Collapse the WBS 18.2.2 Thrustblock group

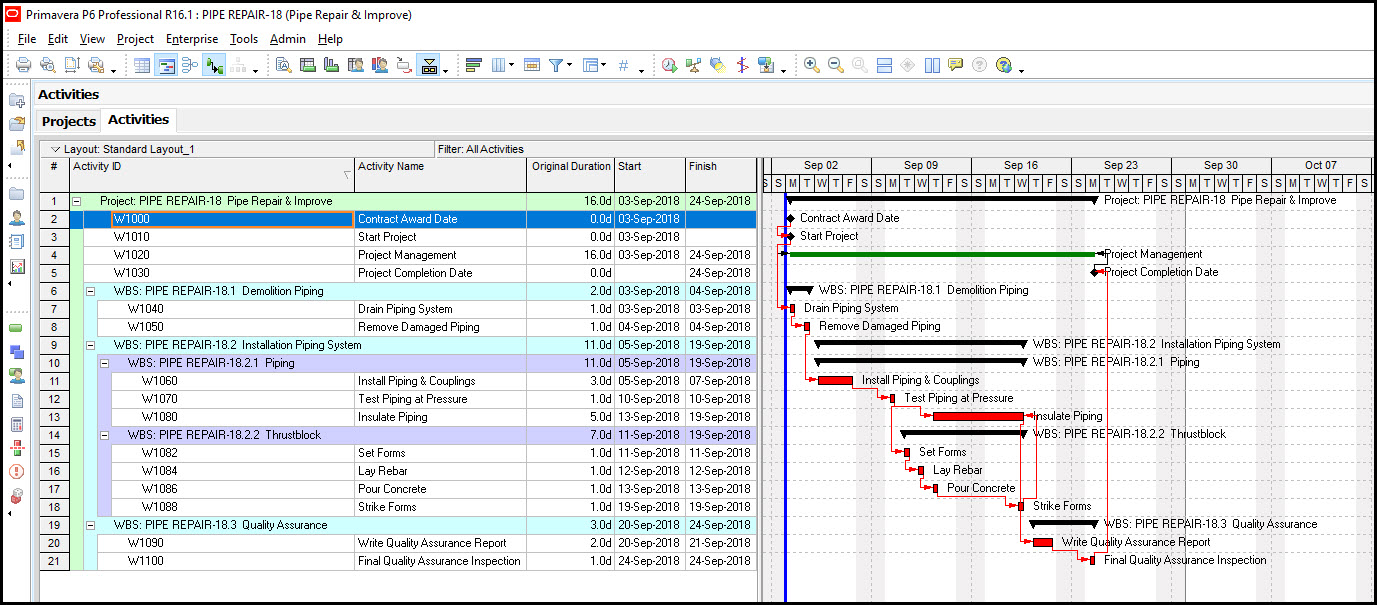click(105, 435)
